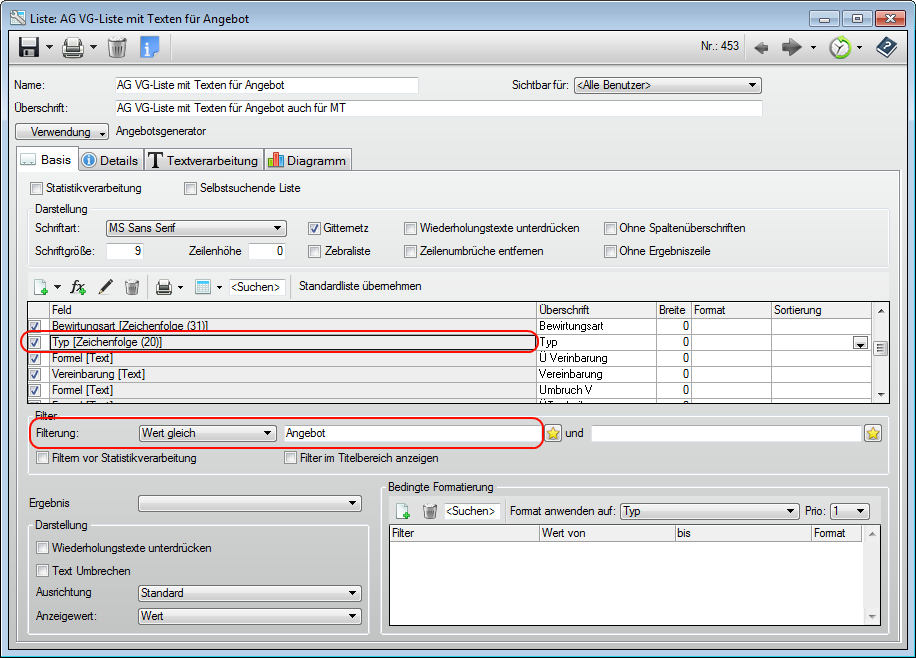Open the help book icon
This screenshot has height=658, width=916.
tap(886, 47)
